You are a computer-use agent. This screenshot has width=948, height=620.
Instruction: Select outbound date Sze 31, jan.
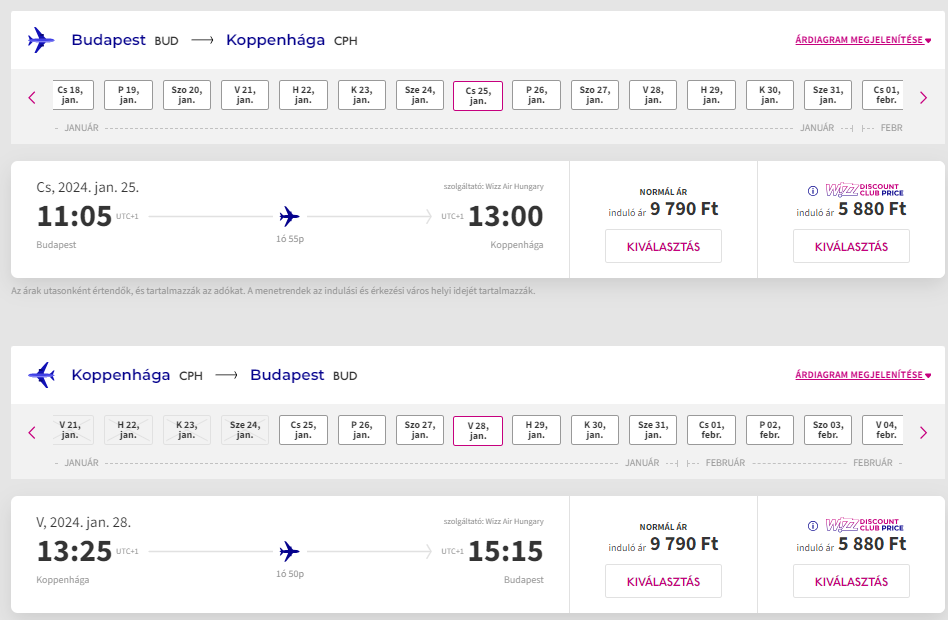(828, 95)
